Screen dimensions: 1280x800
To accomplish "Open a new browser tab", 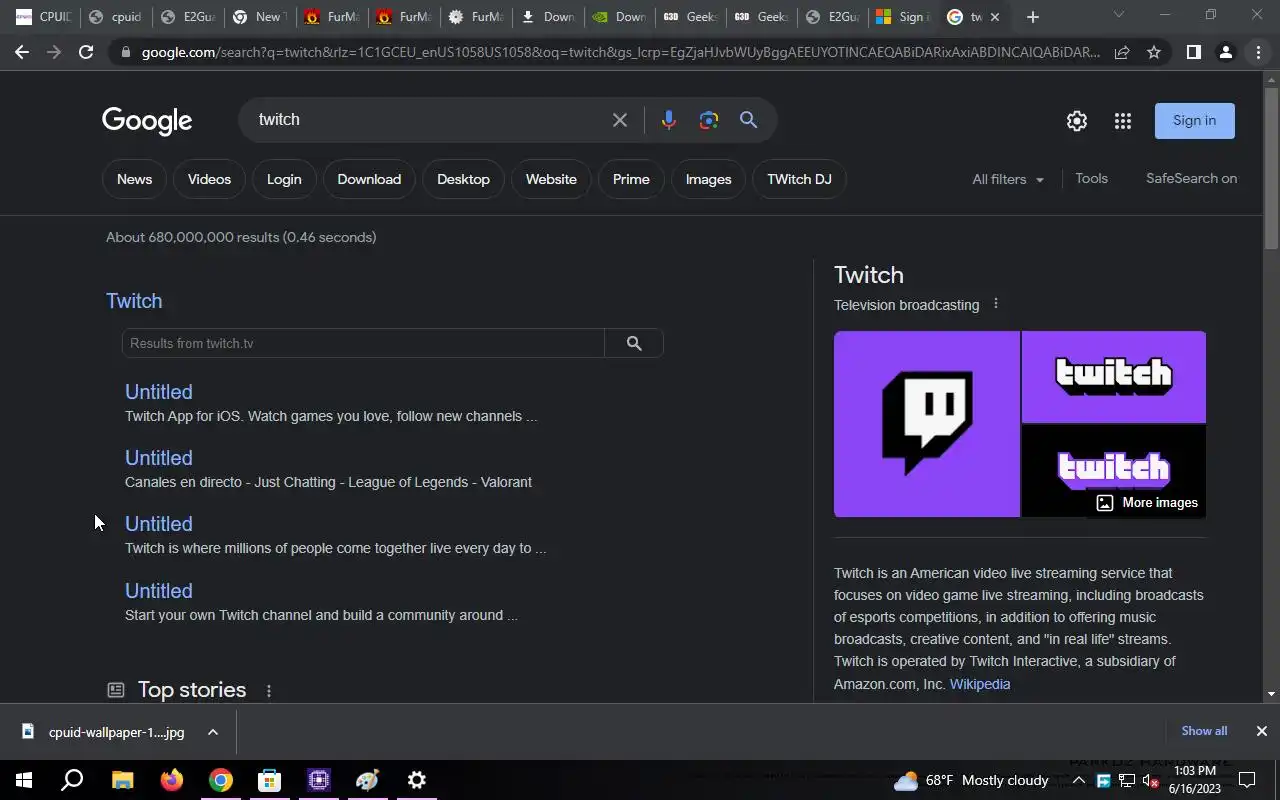I will point(1033,17).
